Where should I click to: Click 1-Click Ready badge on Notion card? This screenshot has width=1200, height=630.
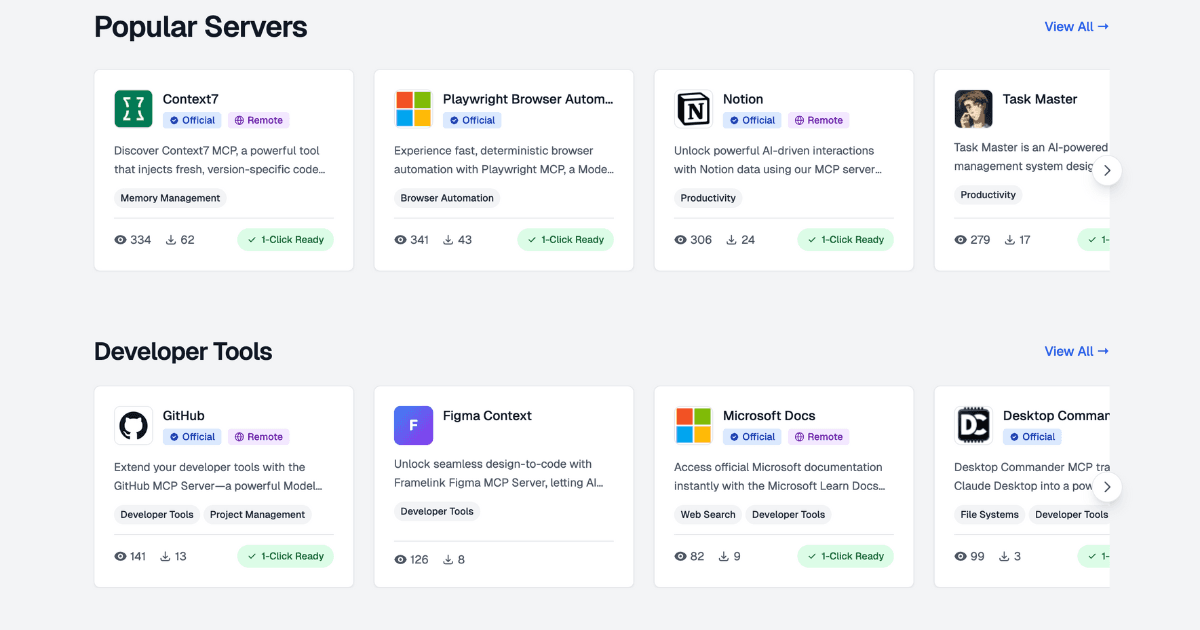coord(845,240)
